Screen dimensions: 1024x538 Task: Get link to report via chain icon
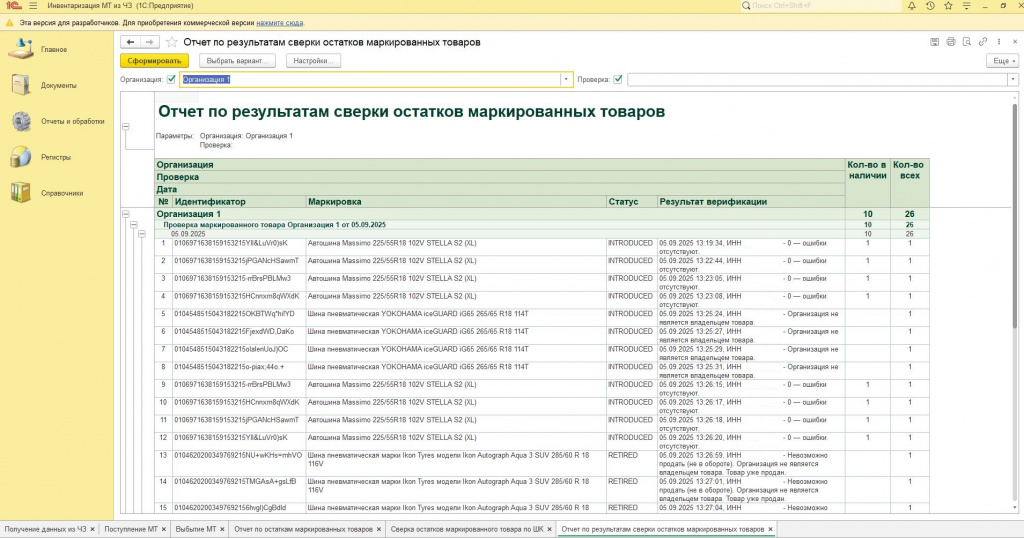[983, 42]
